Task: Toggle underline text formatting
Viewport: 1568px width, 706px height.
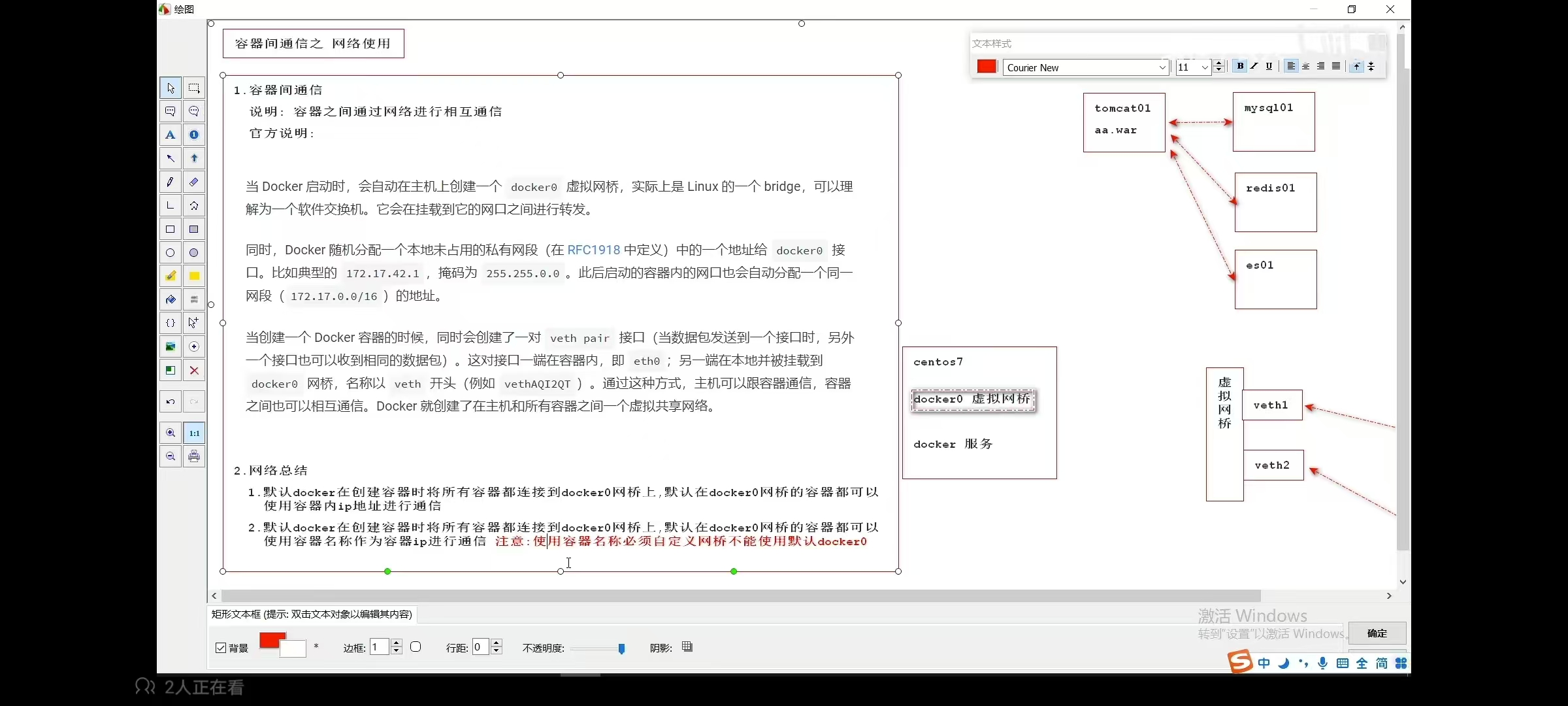Action: [x=1269, y=66]
